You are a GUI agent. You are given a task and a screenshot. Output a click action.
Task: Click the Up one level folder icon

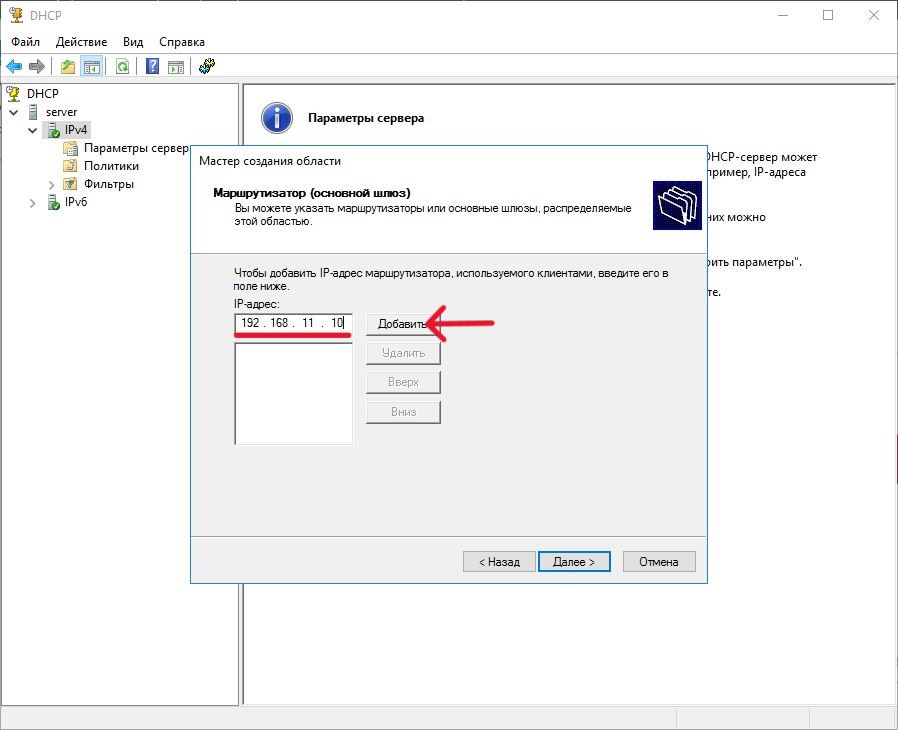68,66
